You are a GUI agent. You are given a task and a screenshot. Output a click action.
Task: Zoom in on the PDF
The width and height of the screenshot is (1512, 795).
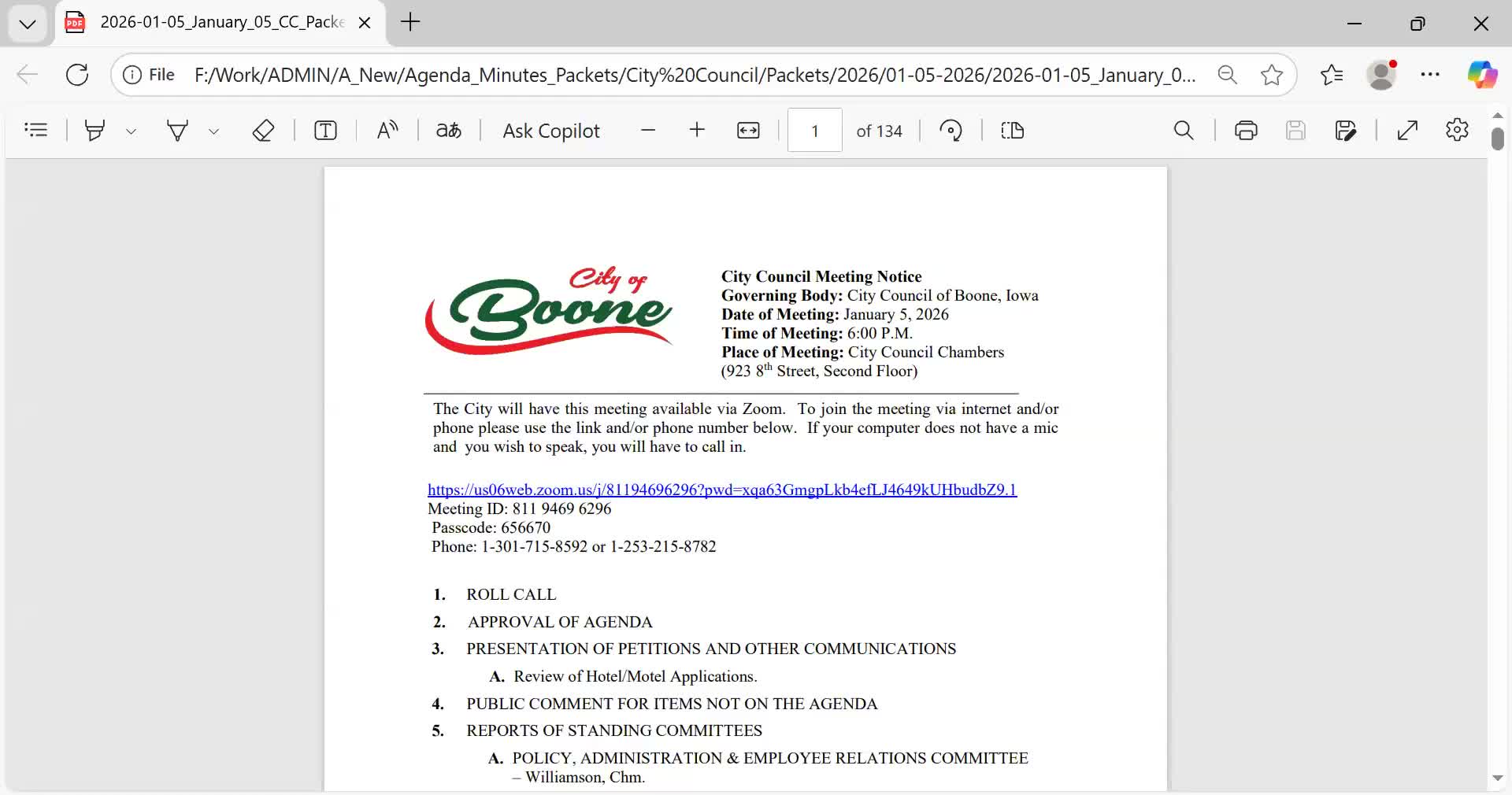pyautogui.click(x=697, y=130)
